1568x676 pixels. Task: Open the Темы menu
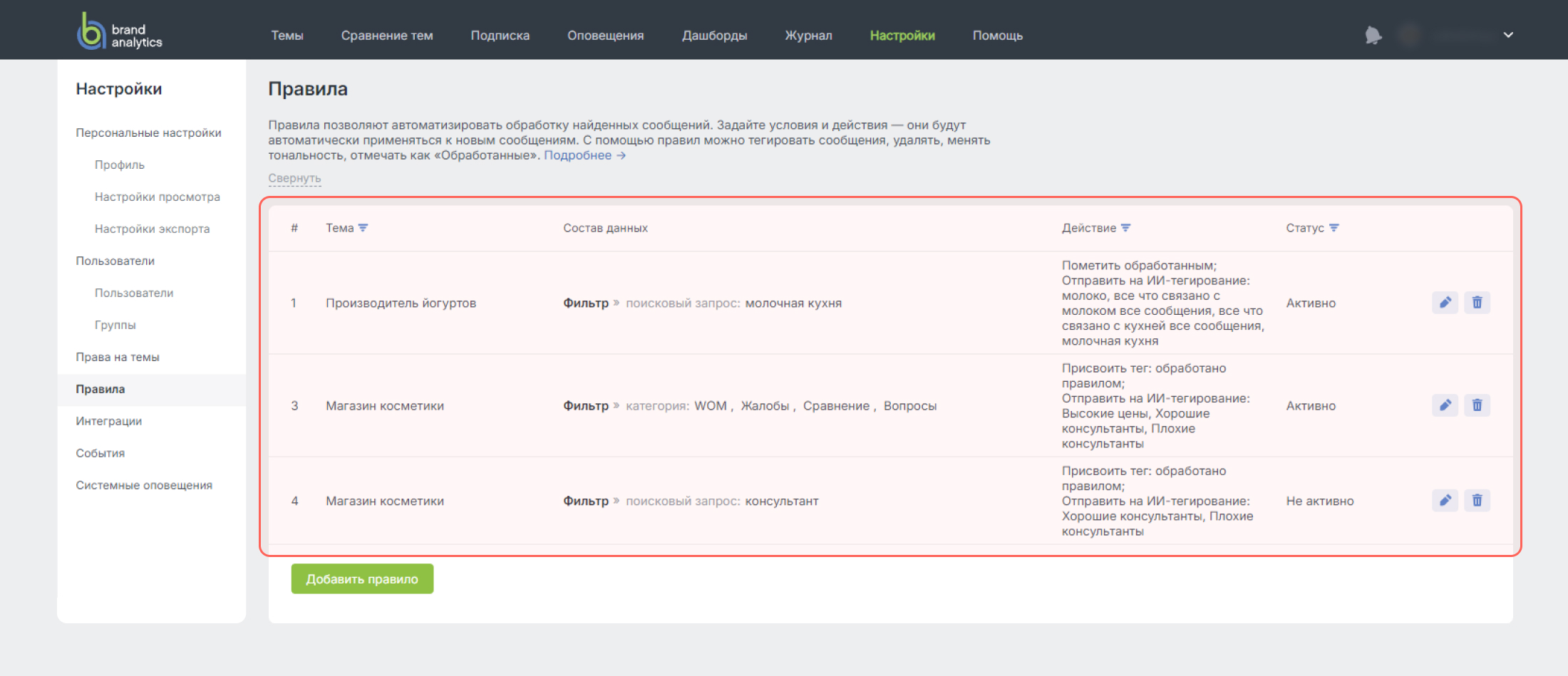pyautogui.click(x=287, y=36)
